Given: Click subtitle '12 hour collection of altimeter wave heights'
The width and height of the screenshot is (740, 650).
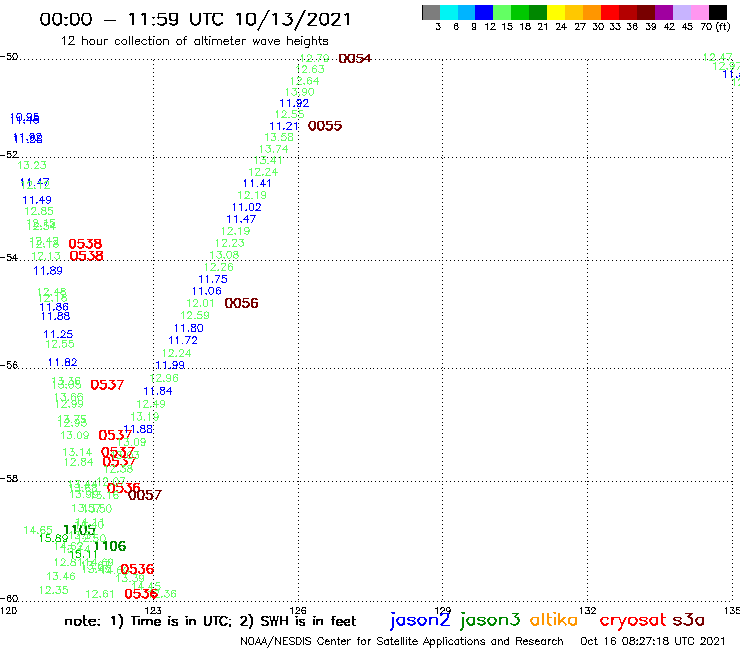Looking at the screenshot, I should tap(194, 41).
